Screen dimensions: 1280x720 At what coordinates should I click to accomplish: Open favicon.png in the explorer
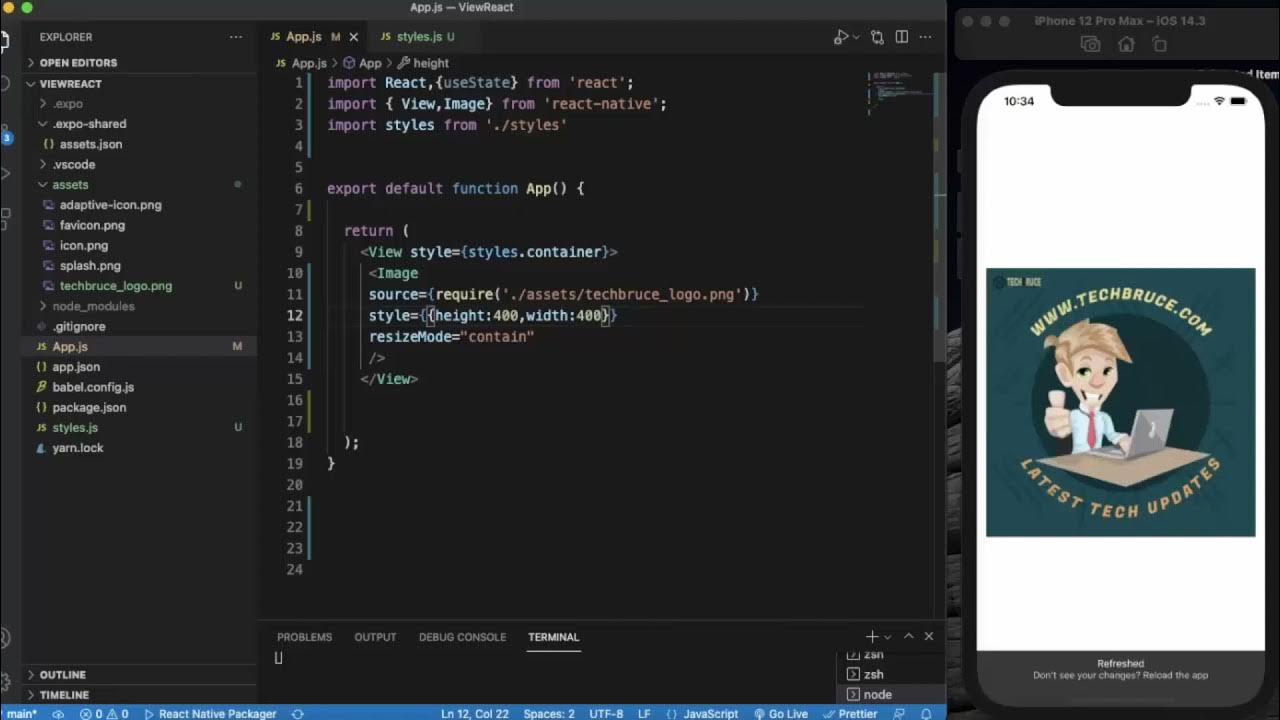tap(138, 225)
